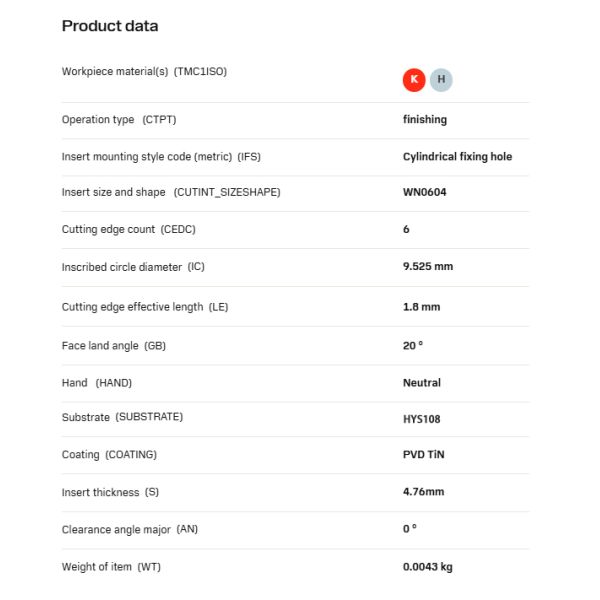Click the Neutral hand value

point(422,383)
